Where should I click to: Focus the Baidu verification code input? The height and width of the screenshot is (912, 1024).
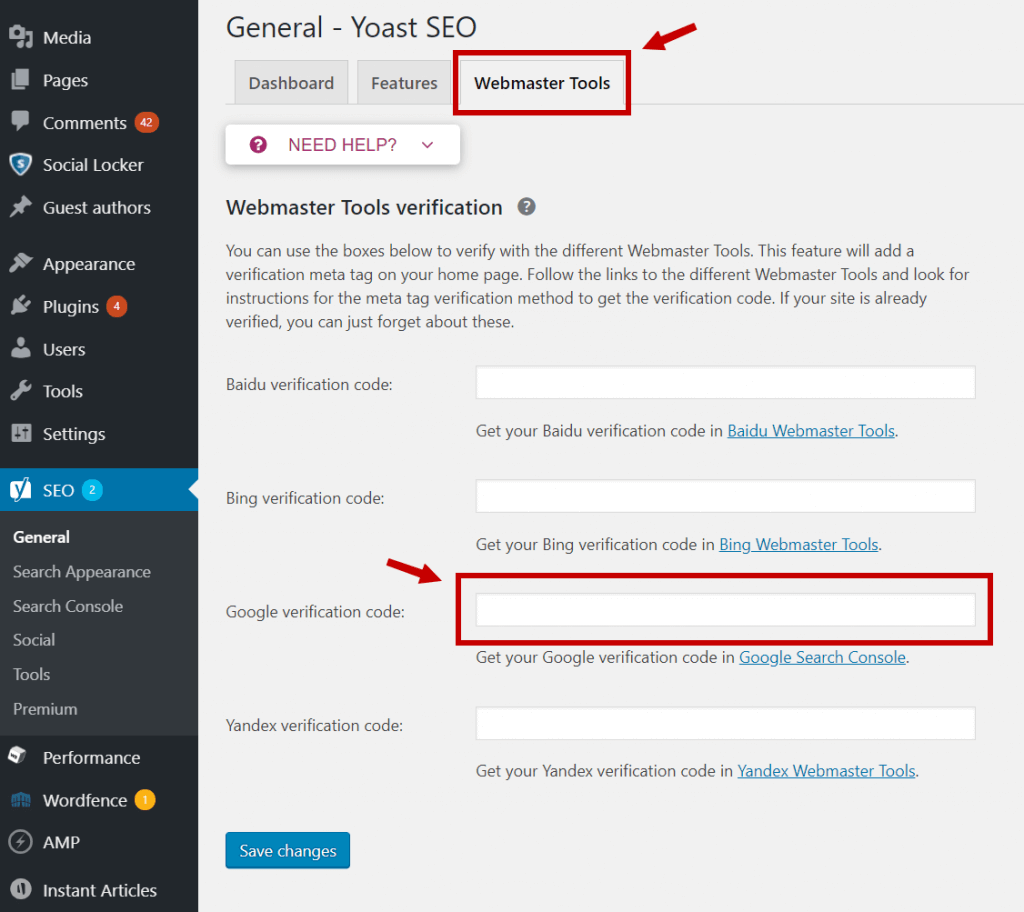pos(725,383)
